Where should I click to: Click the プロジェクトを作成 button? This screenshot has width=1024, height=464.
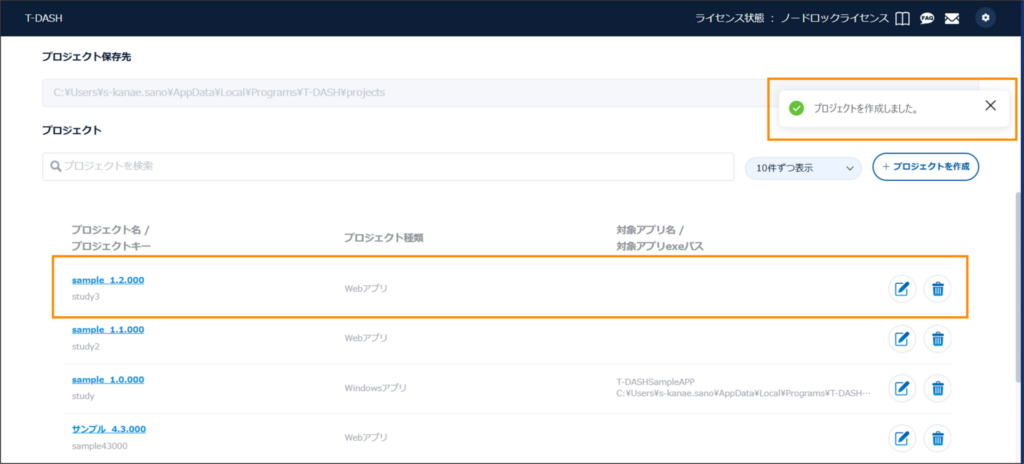tap(925, 166)
